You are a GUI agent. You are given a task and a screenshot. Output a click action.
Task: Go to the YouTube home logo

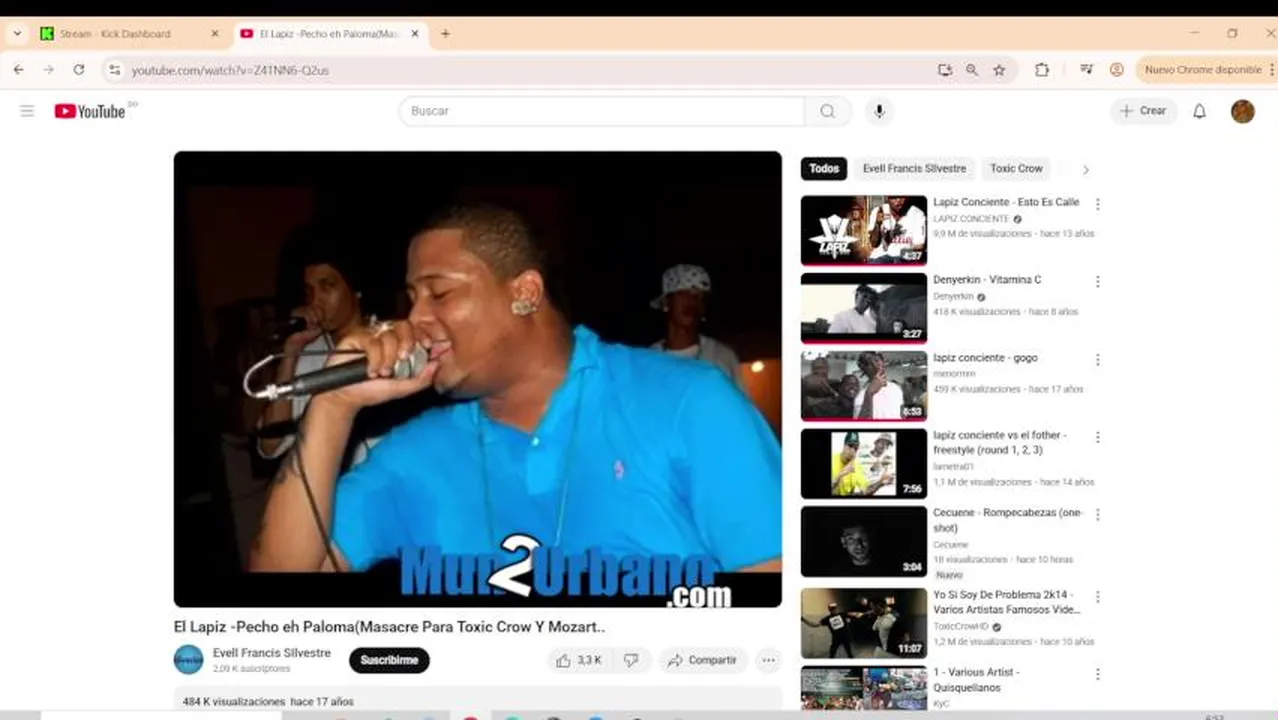point(91,111)
